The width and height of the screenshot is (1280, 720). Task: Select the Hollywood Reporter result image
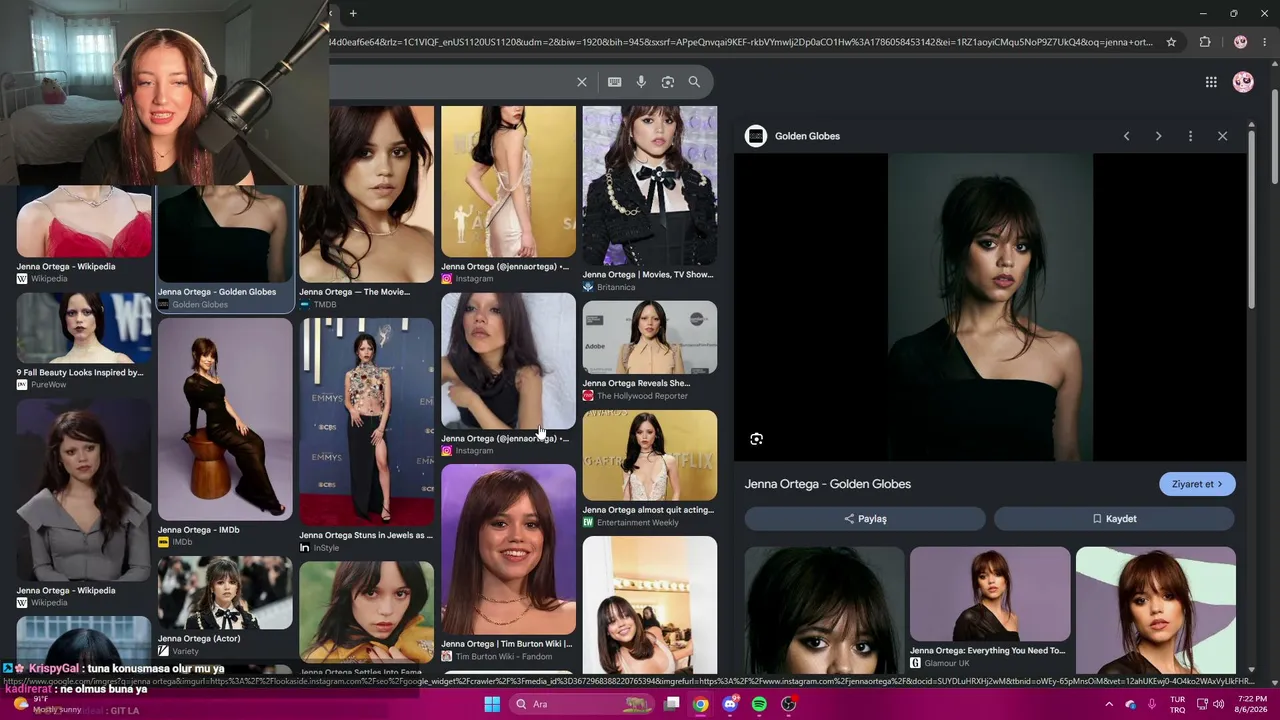click(650, 337)
